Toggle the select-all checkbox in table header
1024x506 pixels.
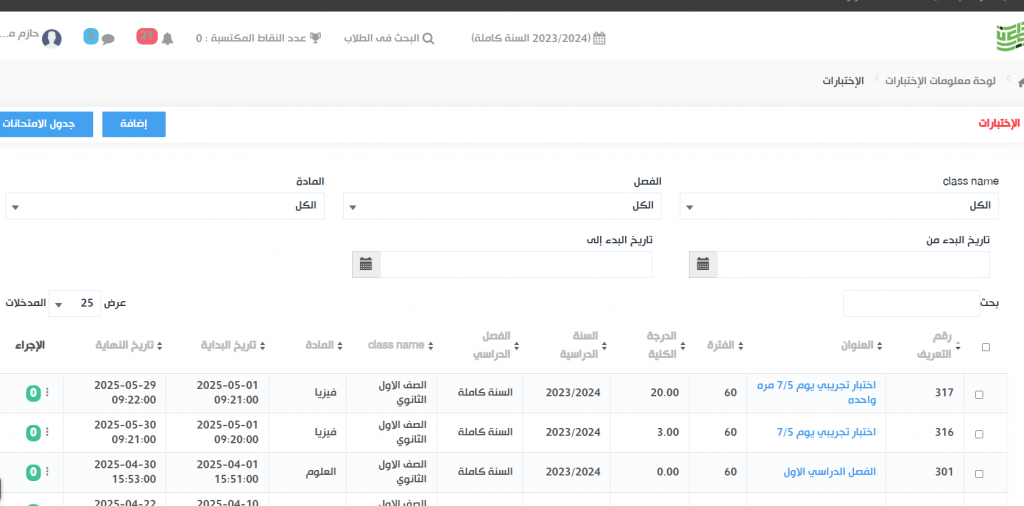(986, 347)
